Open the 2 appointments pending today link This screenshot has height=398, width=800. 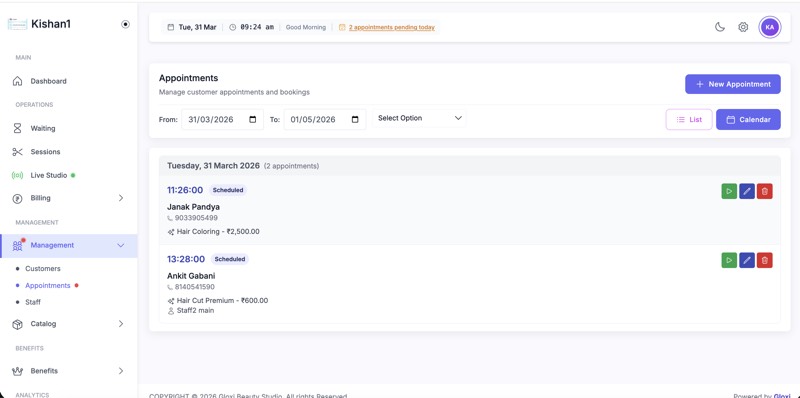(392, 27)
